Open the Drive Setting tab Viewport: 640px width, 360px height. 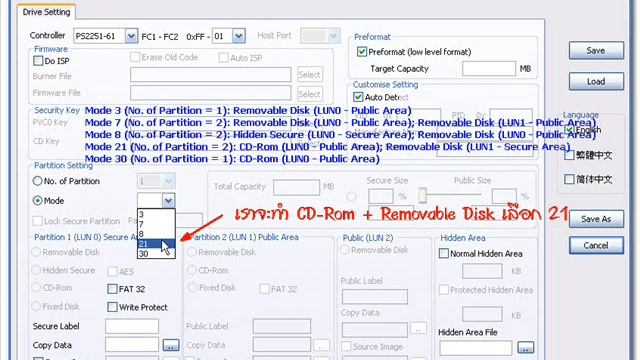point(47,12)
